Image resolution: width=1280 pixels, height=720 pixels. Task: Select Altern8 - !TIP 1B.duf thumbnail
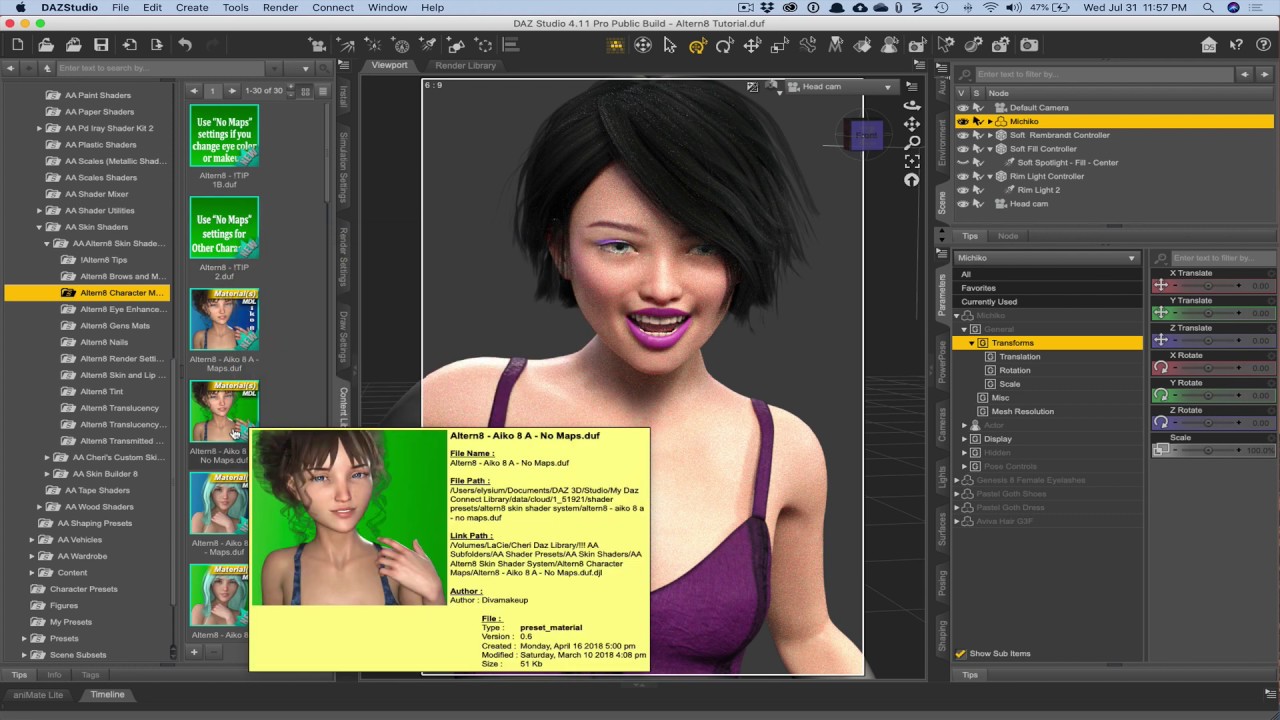[224, 136]
